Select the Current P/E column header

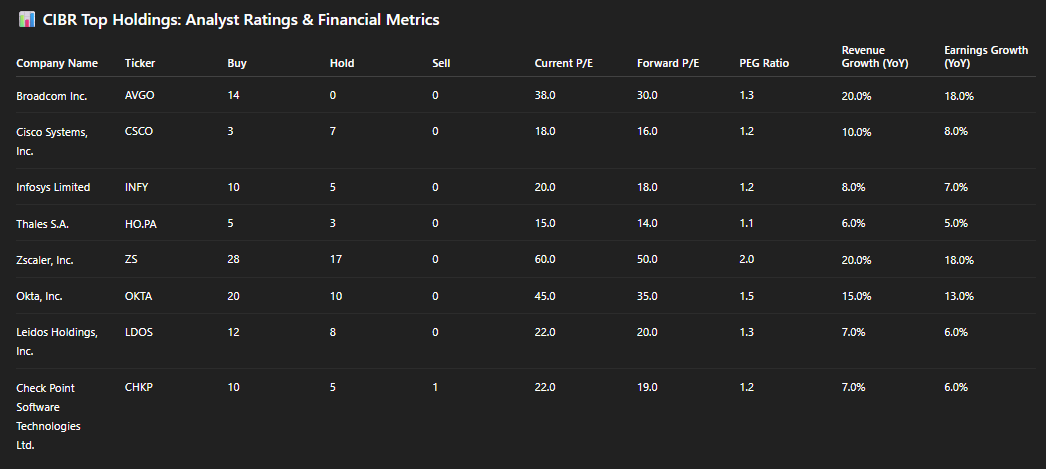pos(564,63)
